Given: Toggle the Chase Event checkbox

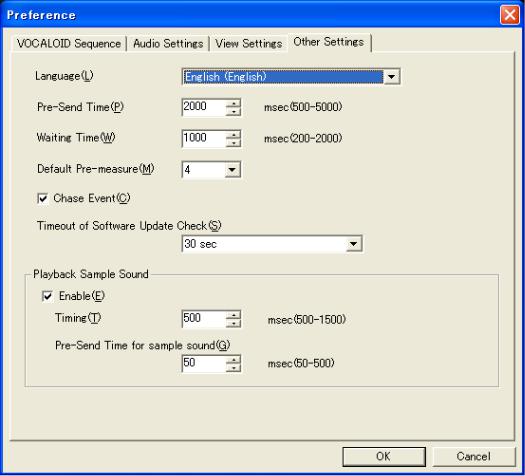Looking at the screenshot, I should click(x=43, y=198).
